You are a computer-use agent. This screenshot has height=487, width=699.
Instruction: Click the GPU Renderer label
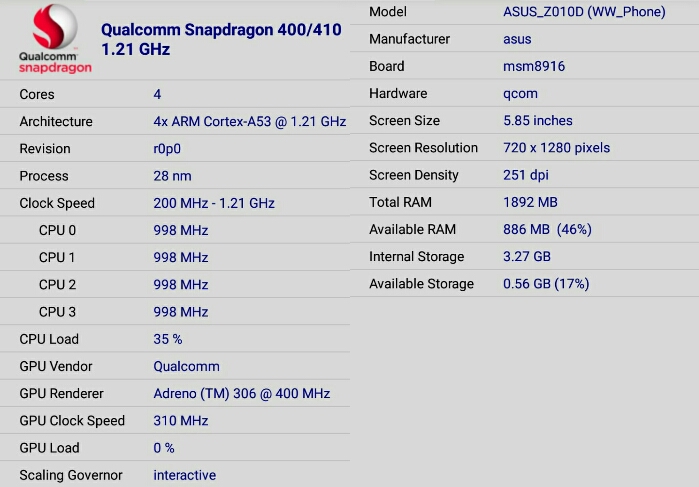[x=62, y=394]
